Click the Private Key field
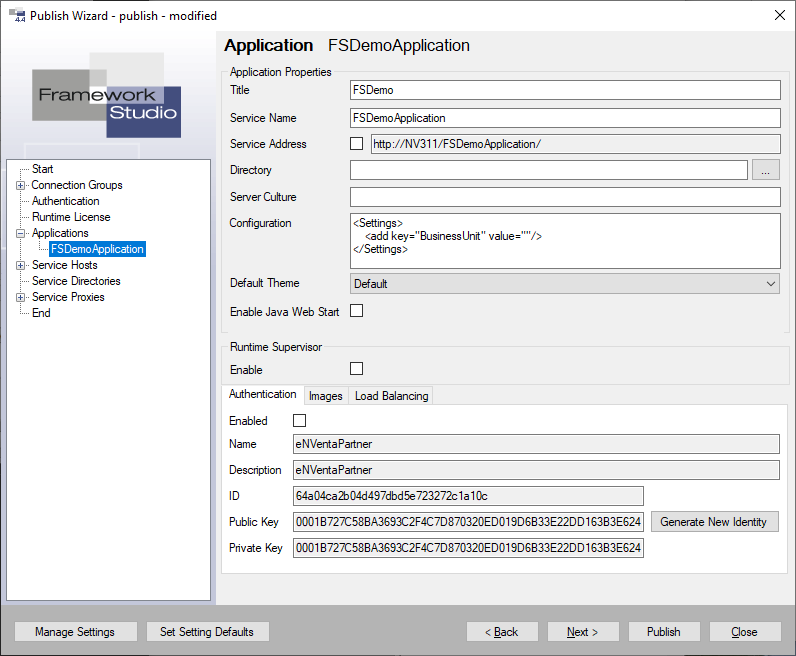Viewport: 796px width, 656px height. [468, 548]
